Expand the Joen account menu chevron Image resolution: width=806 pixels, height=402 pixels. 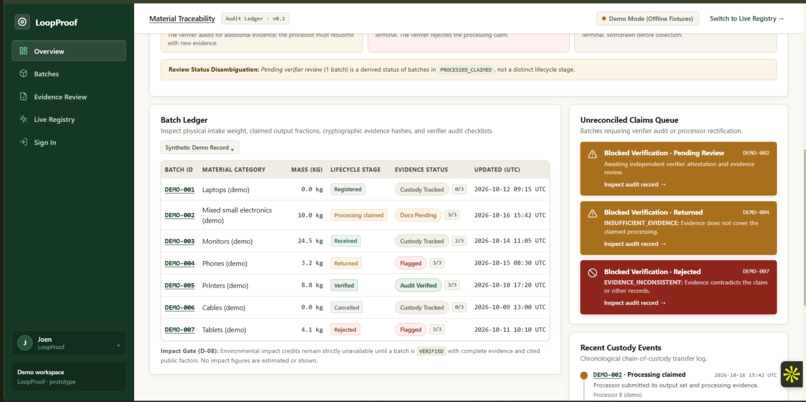118,345
